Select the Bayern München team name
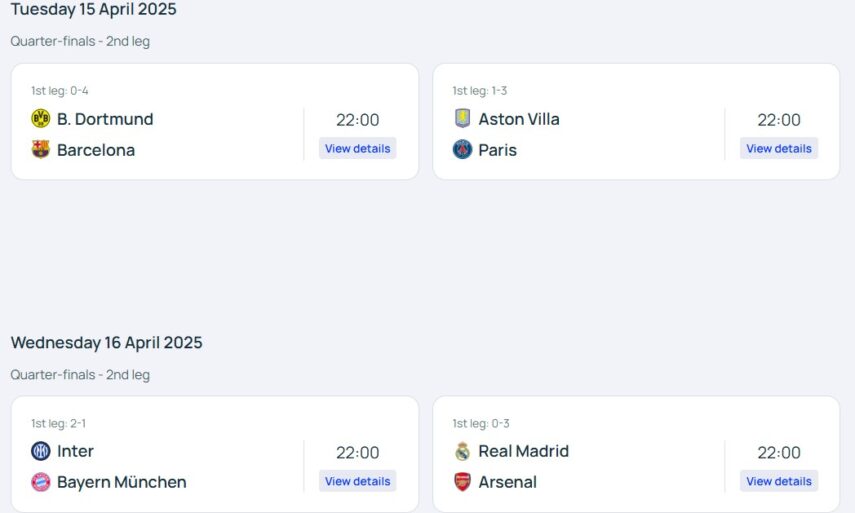The image size is (855, 513). point(122,482)
